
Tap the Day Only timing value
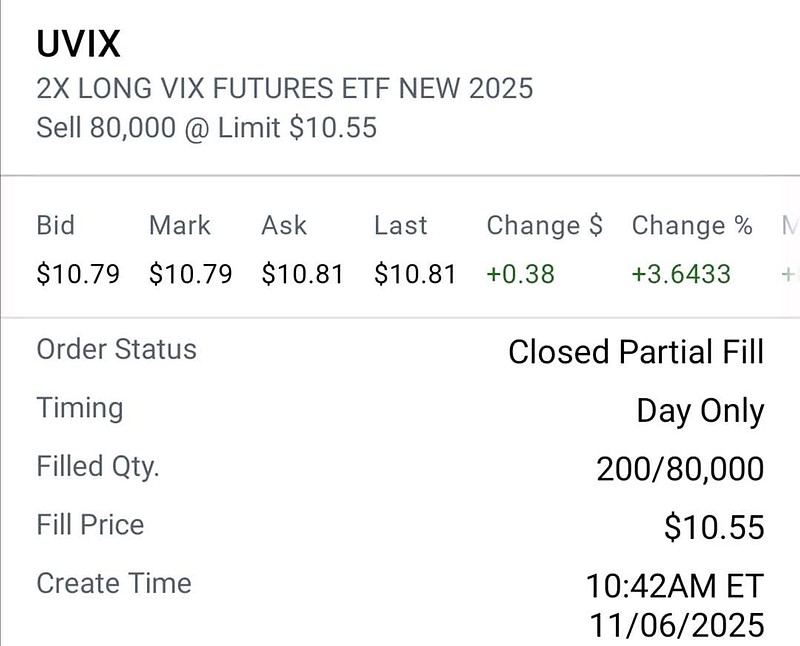tap(700, 411)
